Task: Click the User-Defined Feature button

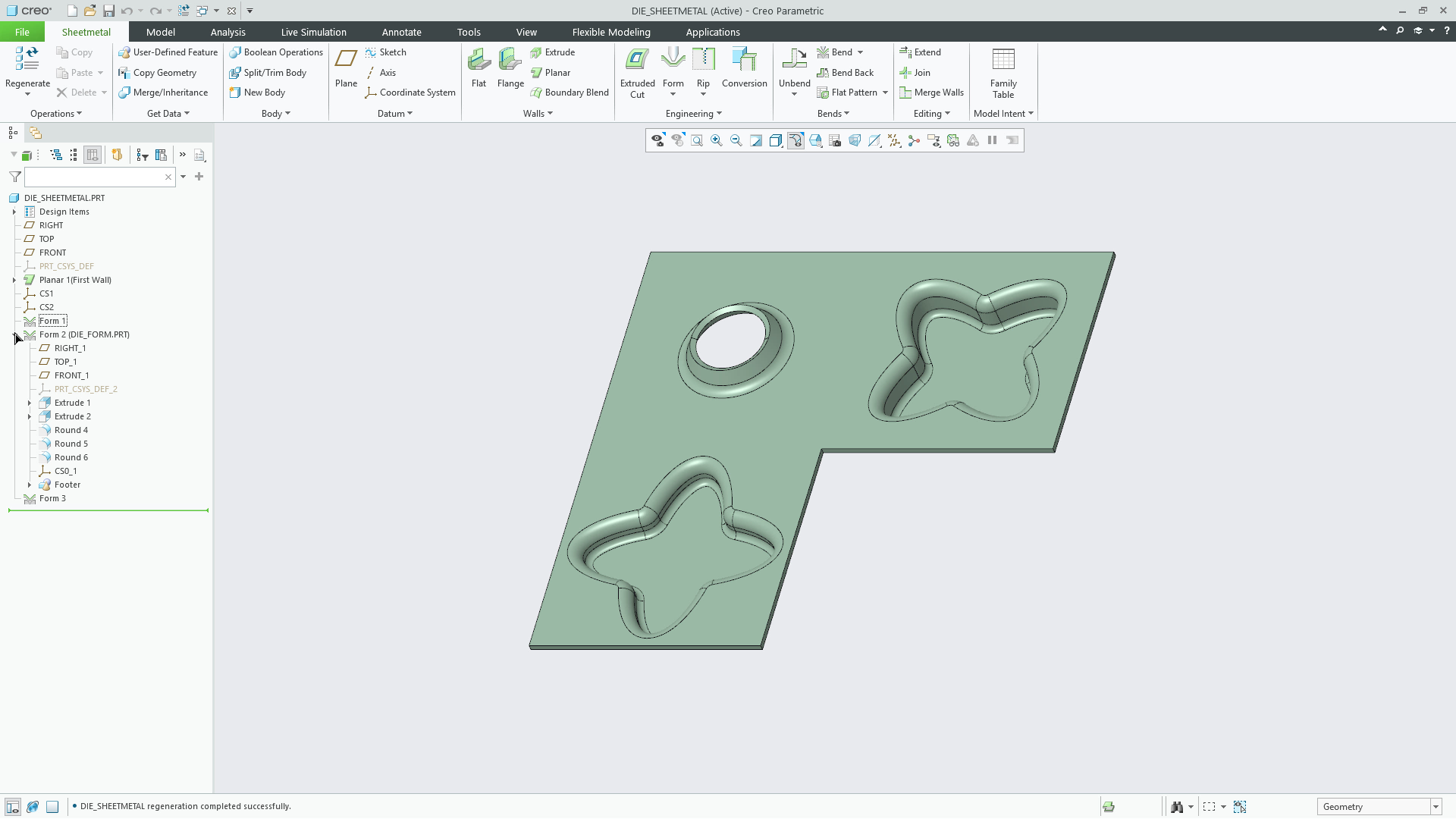Action: (168, 52)
